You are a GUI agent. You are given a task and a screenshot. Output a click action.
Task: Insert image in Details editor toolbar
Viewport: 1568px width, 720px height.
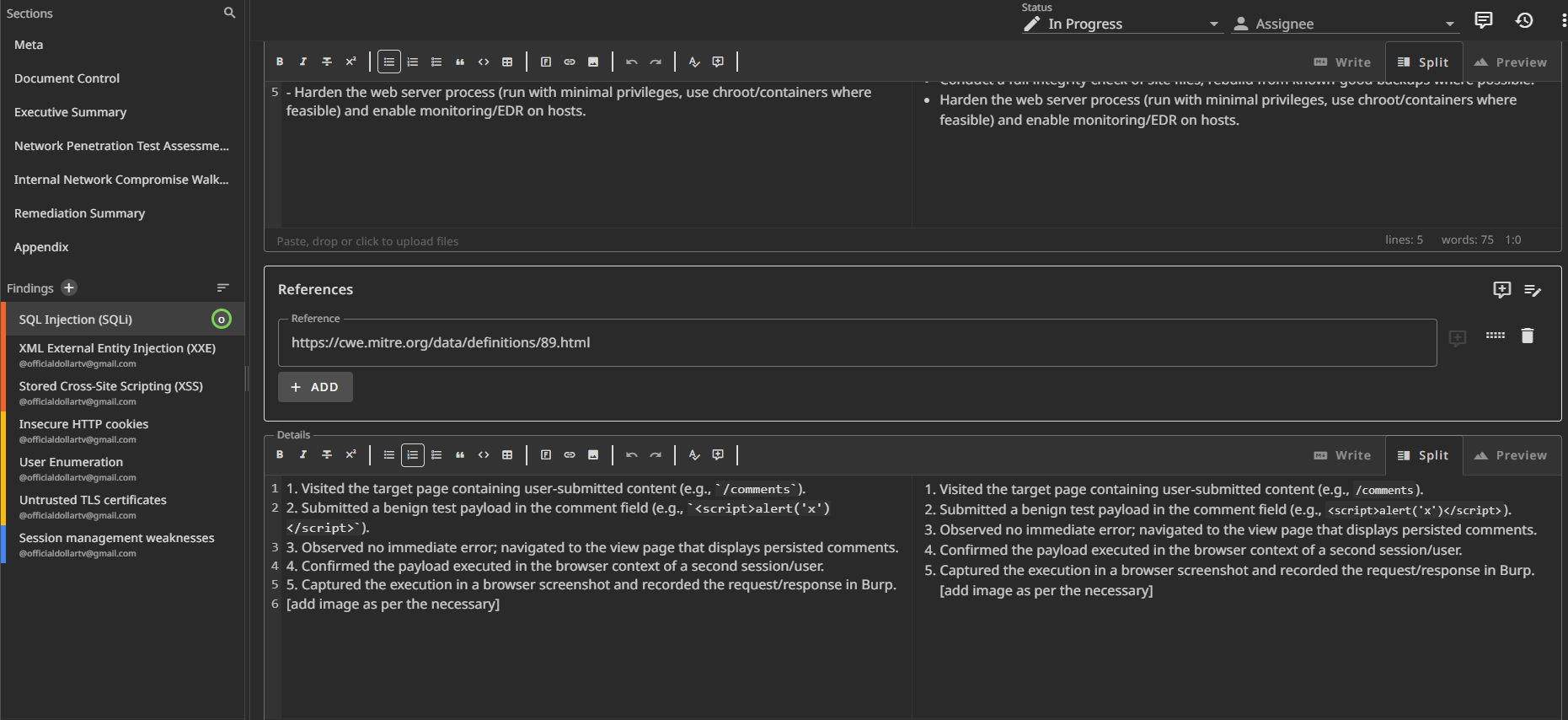593,455
